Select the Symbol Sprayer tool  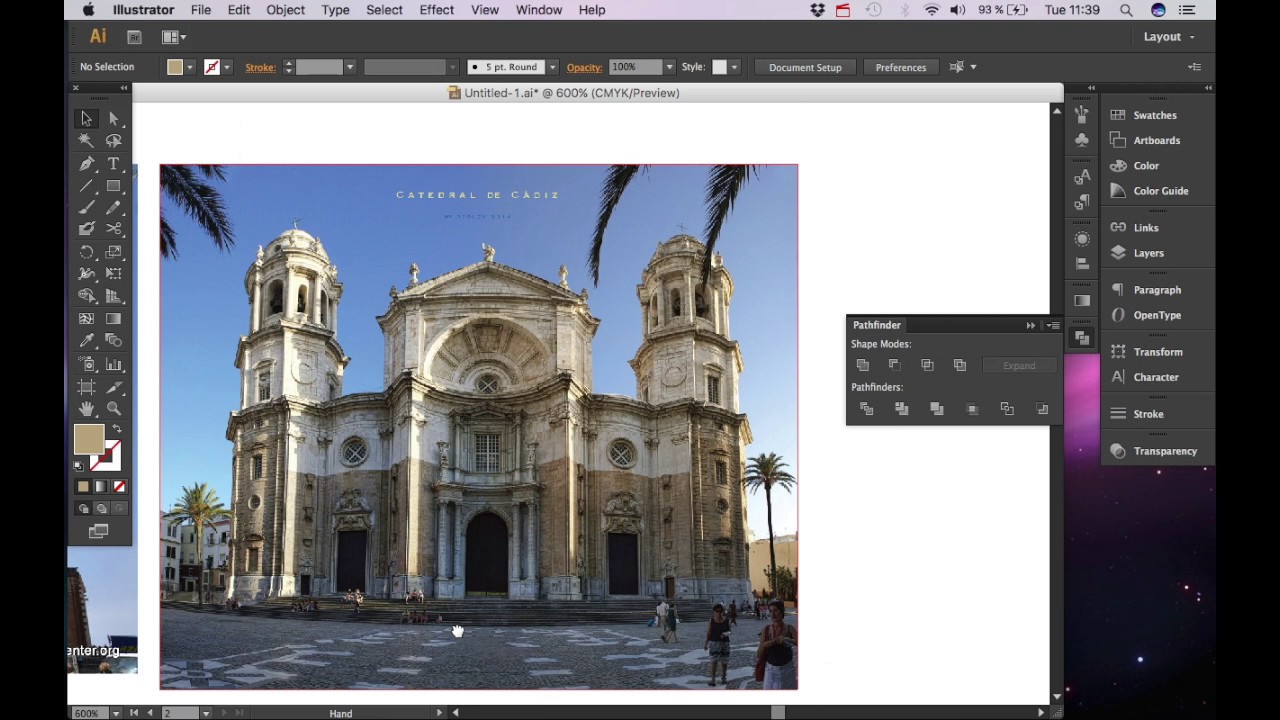pyautogui.click(x=87, y=364)
